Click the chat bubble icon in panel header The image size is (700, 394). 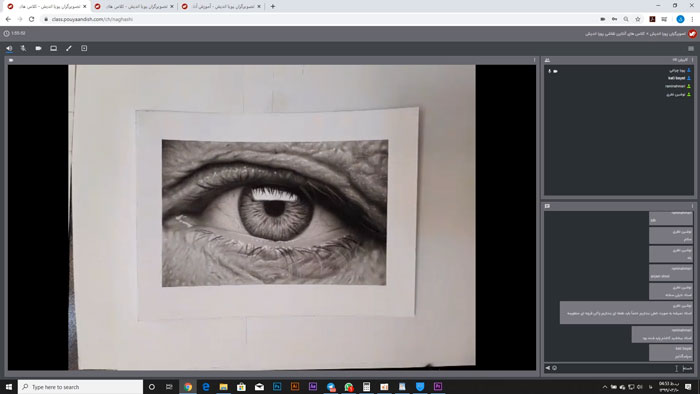pyautogui.click(x=547, y=206)
